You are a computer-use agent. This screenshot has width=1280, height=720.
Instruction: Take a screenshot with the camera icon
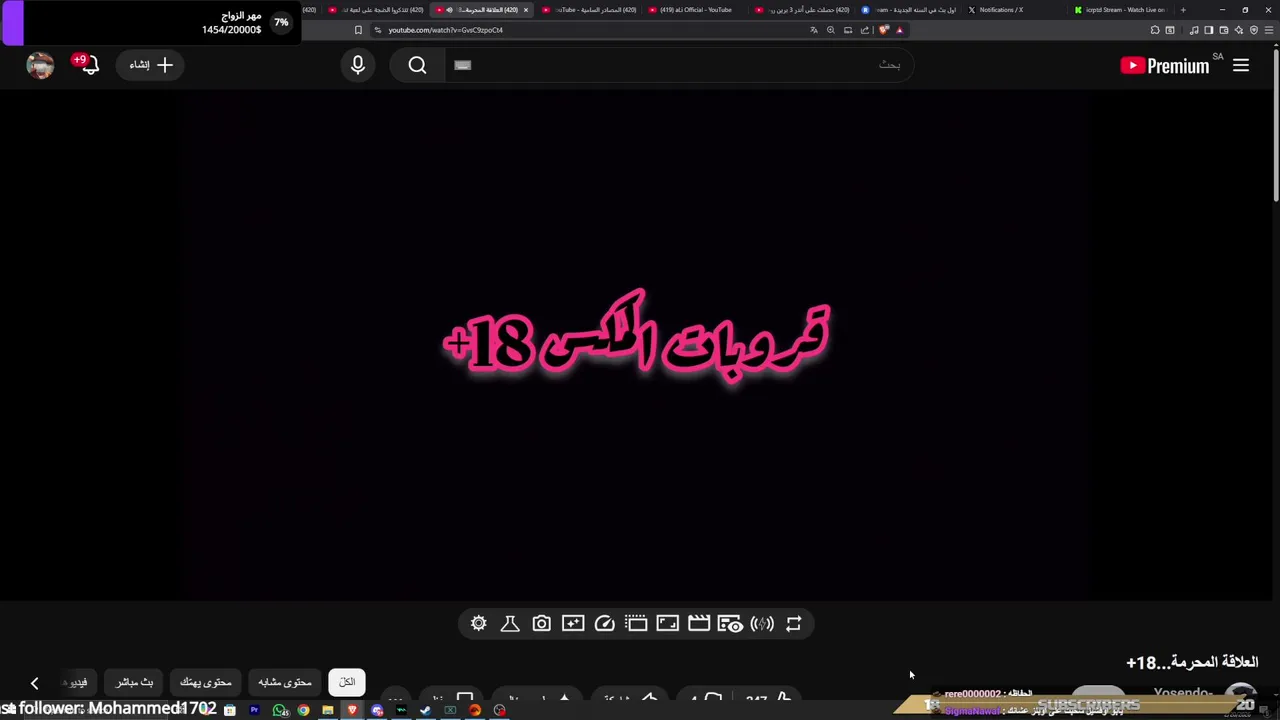541,624
